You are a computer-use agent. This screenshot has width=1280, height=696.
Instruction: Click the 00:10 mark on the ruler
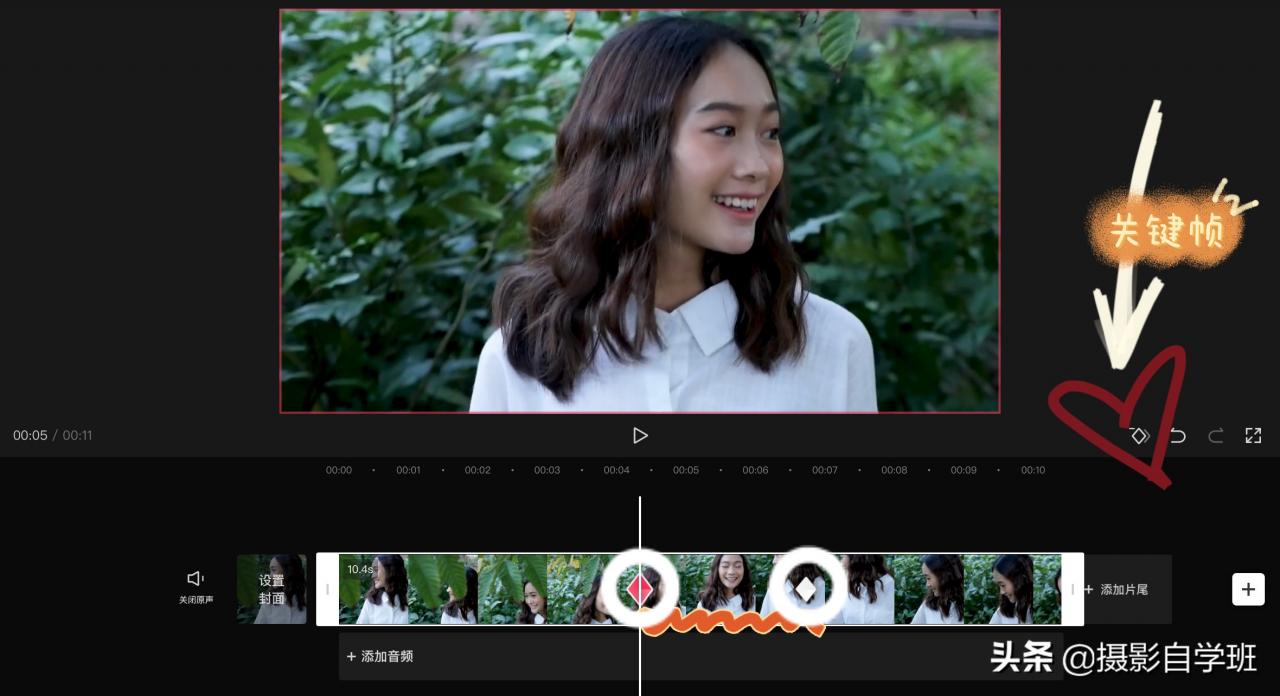point(1033,470)
